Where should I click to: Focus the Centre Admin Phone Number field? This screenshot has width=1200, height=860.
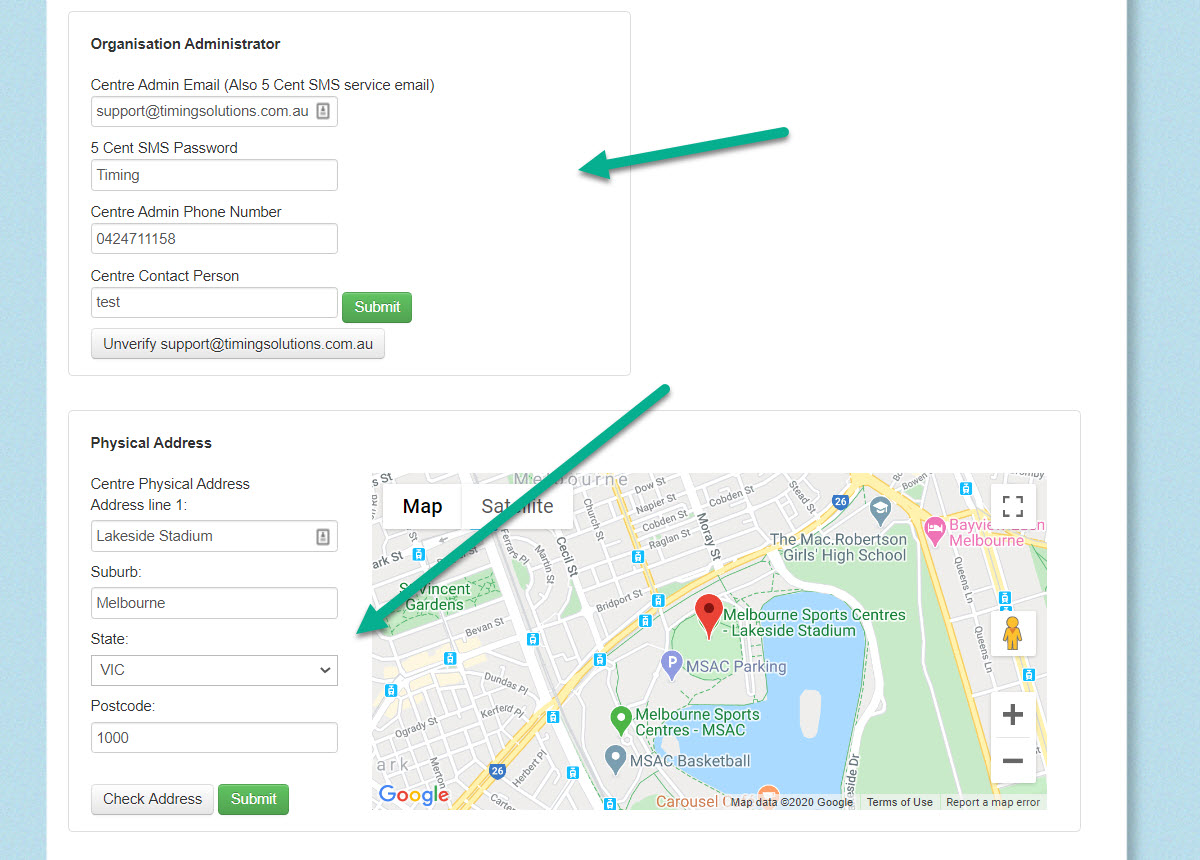coord(214,239)
